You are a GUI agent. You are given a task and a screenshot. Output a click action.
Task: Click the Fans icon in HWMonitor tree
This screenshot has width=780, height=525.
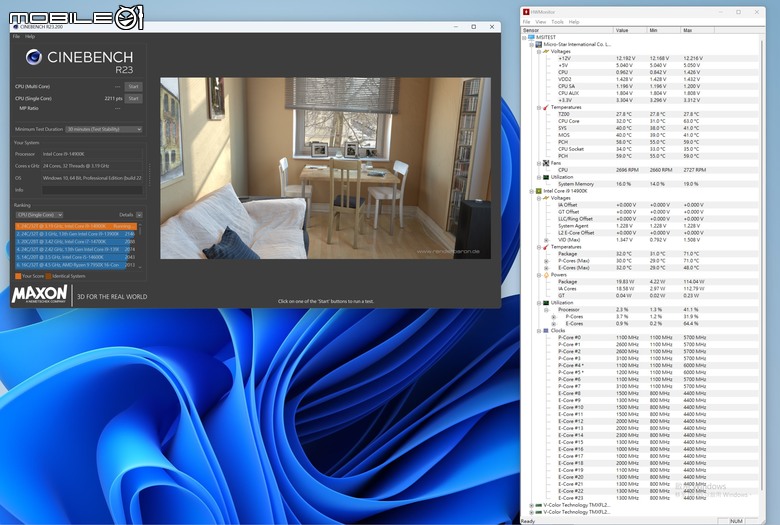tap(546, 163)
